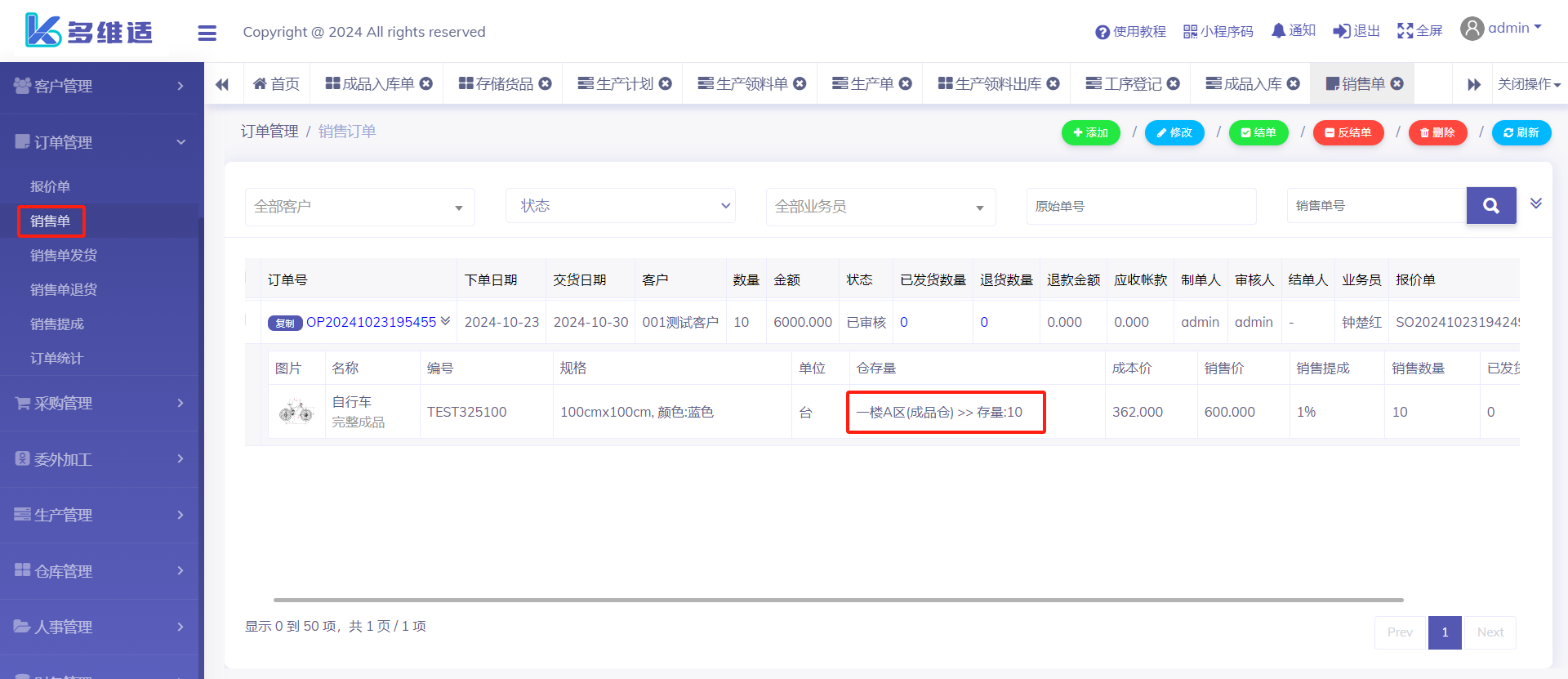Open the 使用教程 help icon link
1568x679 pixels.
pos(1102,32)
